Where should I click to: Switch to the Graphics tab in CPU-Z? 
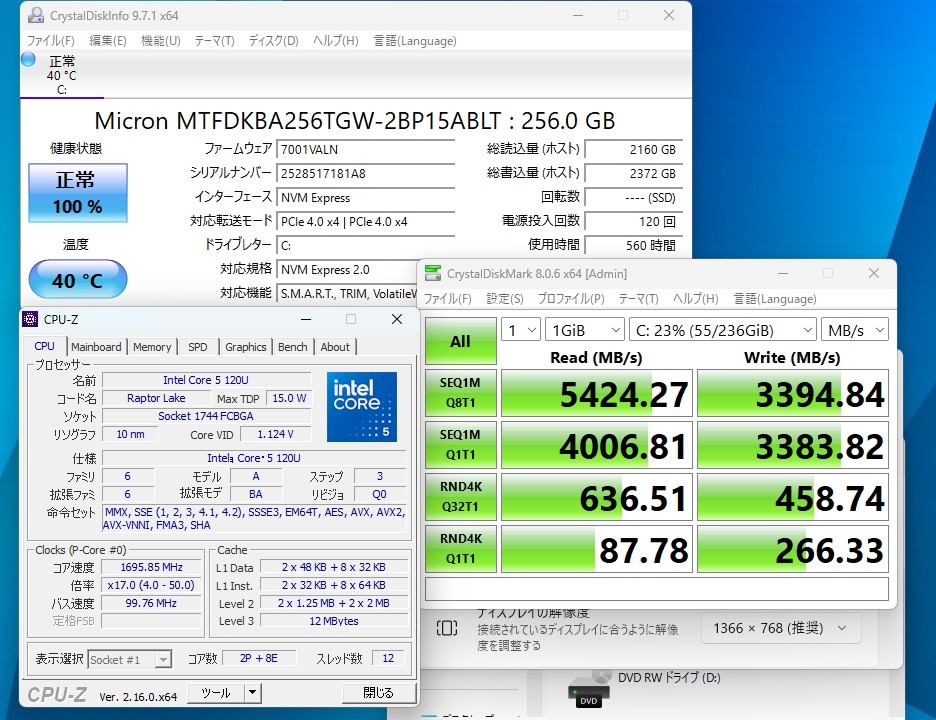pos(245,347)
